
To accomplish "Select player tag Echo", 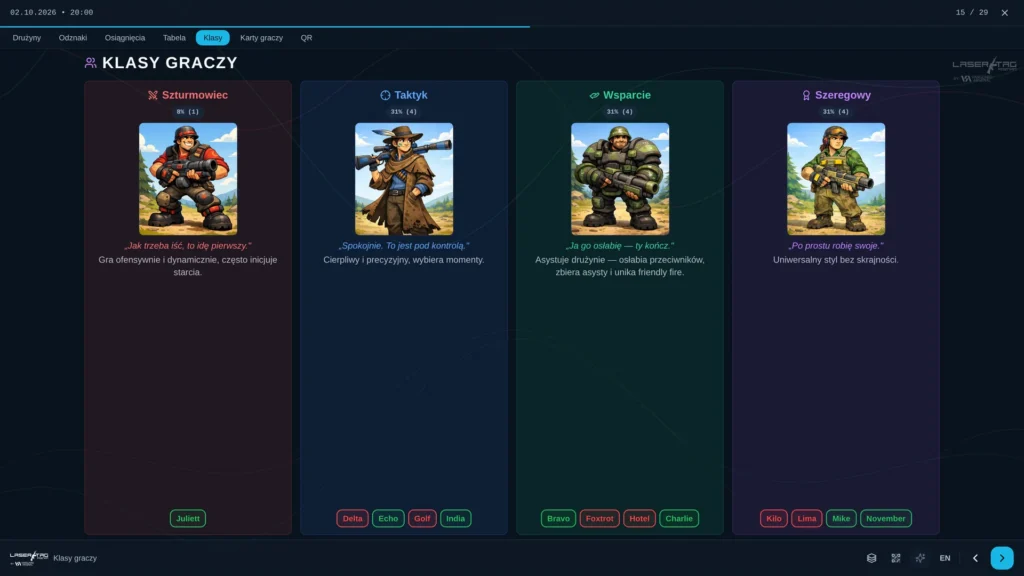I will tap(388, 519).
